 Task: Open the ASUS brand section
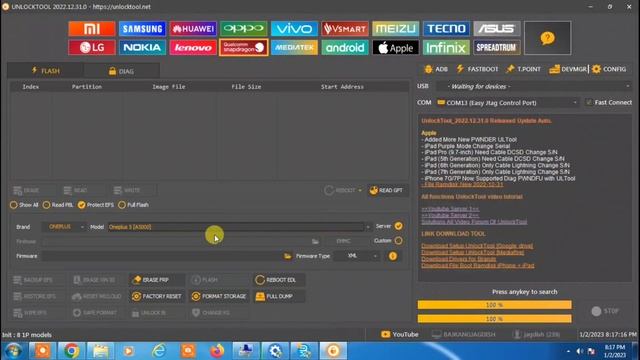[x=497, y=29]
